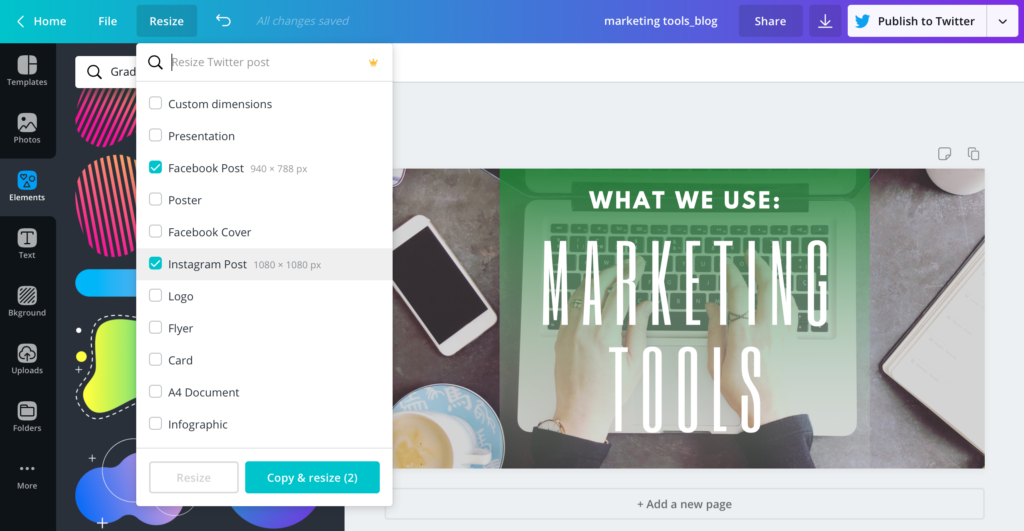Click the All changes saved status
The width and height of the screenshot is (1024, 531).
tap(302, 21)
